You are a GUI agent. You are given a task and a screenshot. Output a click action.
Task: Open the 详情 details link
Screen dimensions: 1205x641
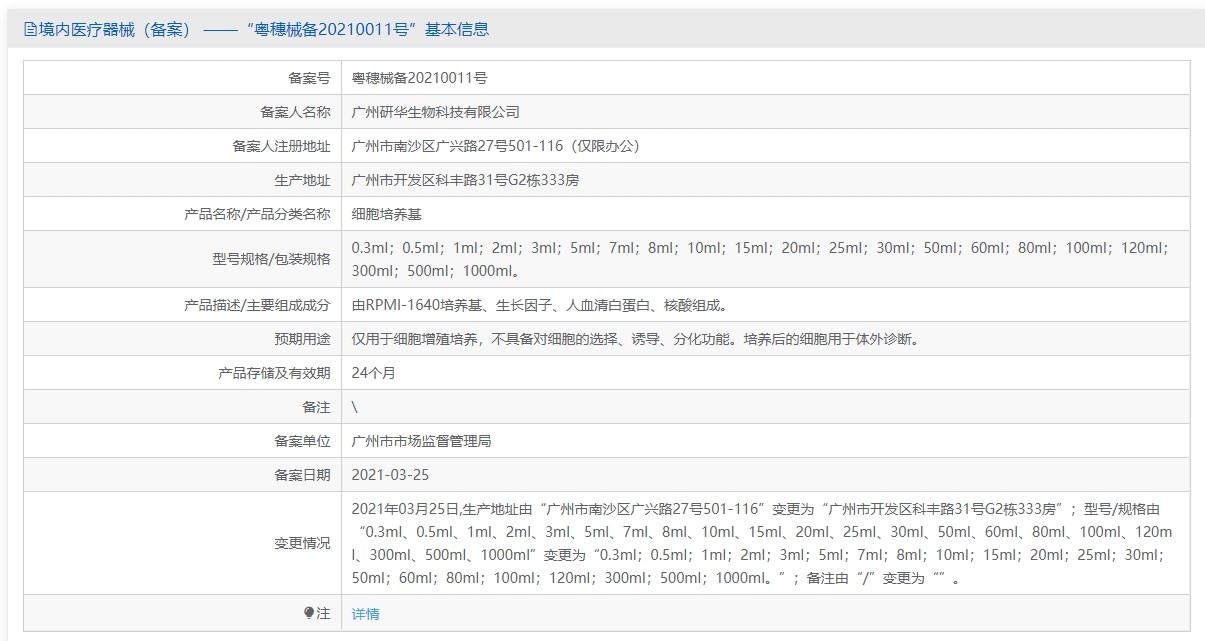[x=365, y=614]
